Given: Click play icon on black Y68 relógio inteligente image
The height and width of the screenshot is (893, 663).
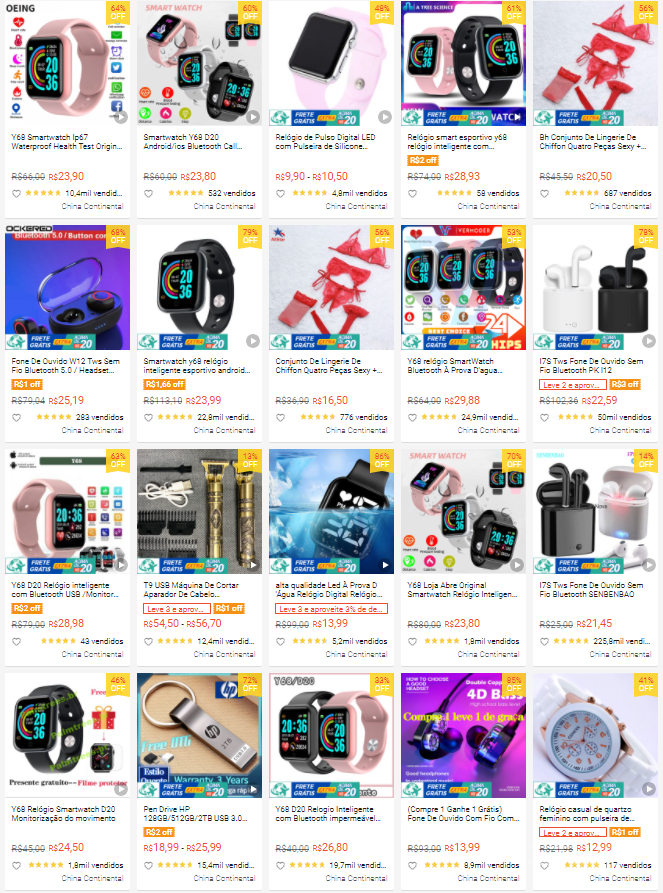Looking at the screenshot, I should tap(253, 341).
